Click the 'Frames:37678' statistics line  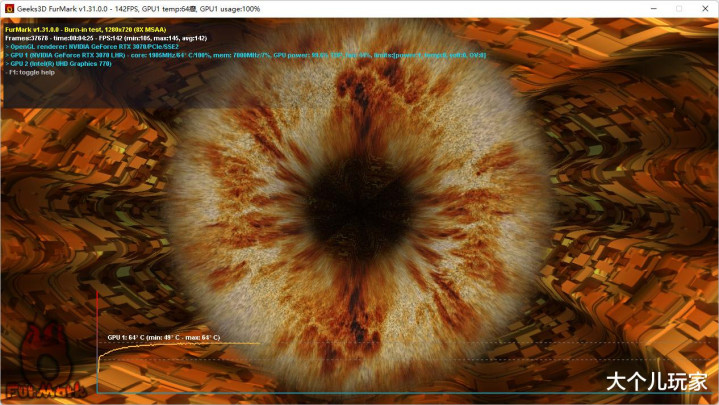tap(106, 38)
